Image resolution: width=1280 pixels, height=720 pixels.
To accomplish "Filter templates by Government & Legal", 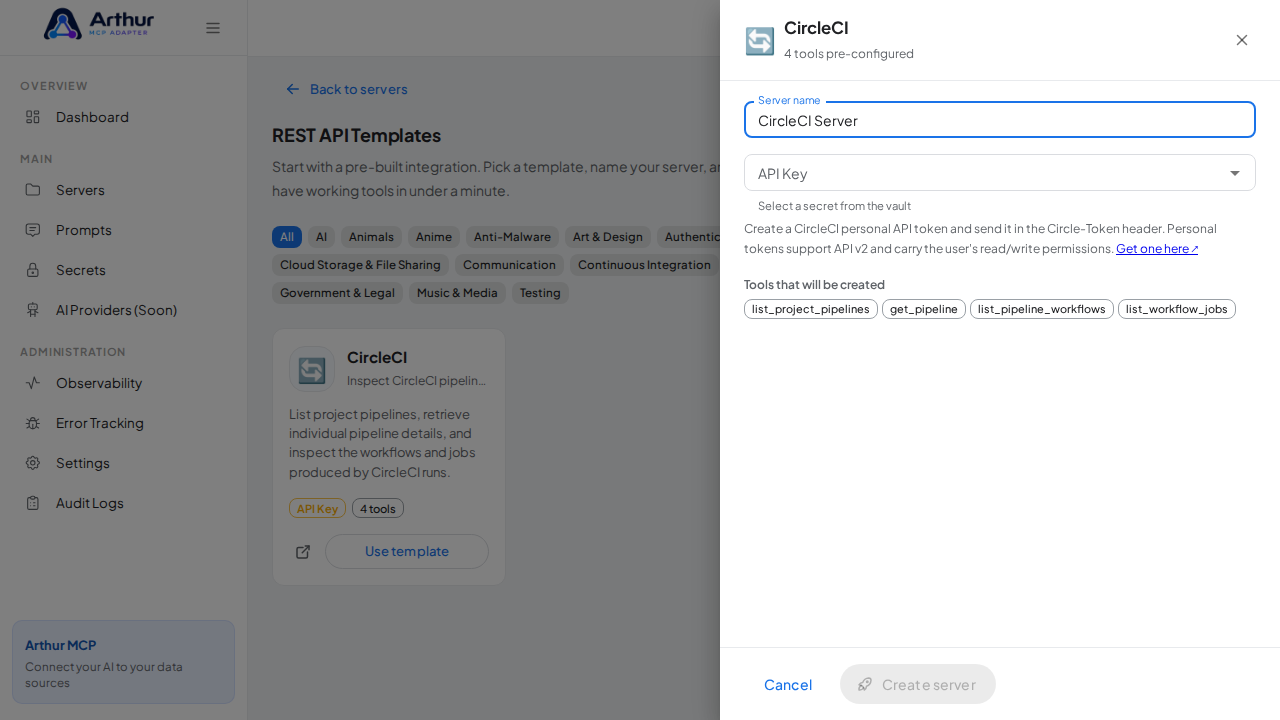I will coord(337,293).
